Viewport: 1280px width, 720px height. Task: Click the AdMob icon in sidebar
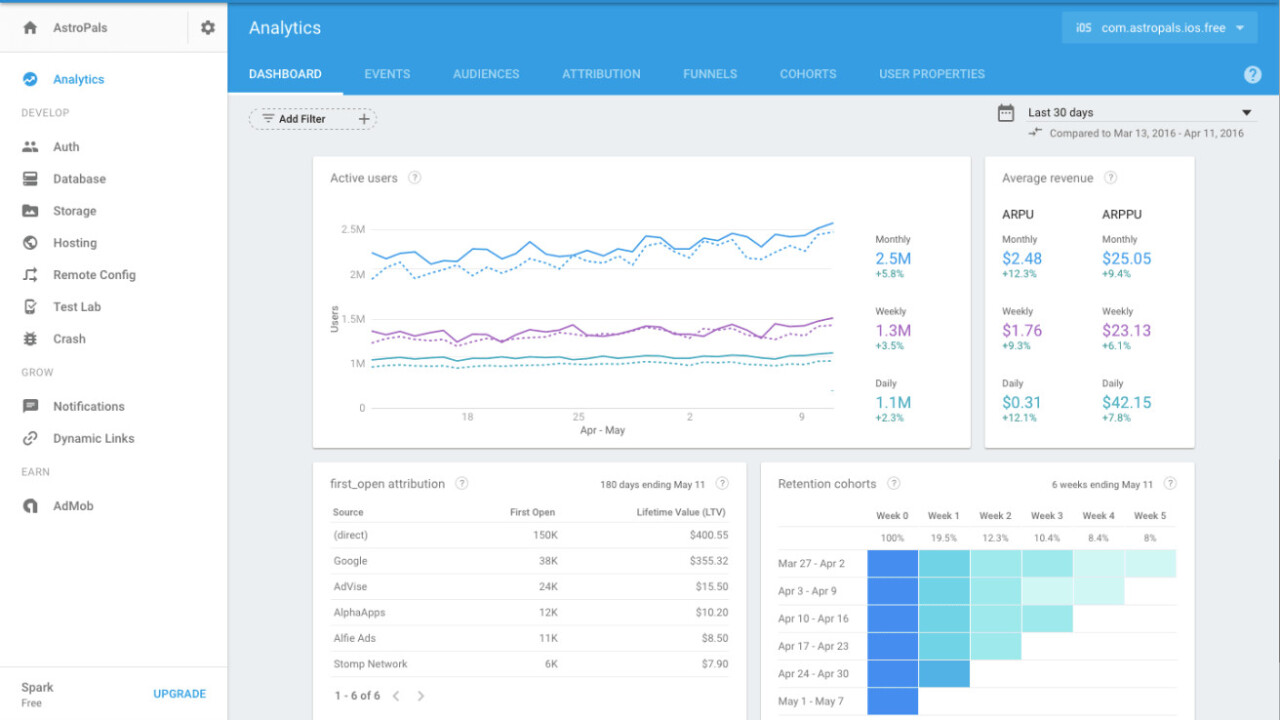pyautogui.click(x=31, y=506)
